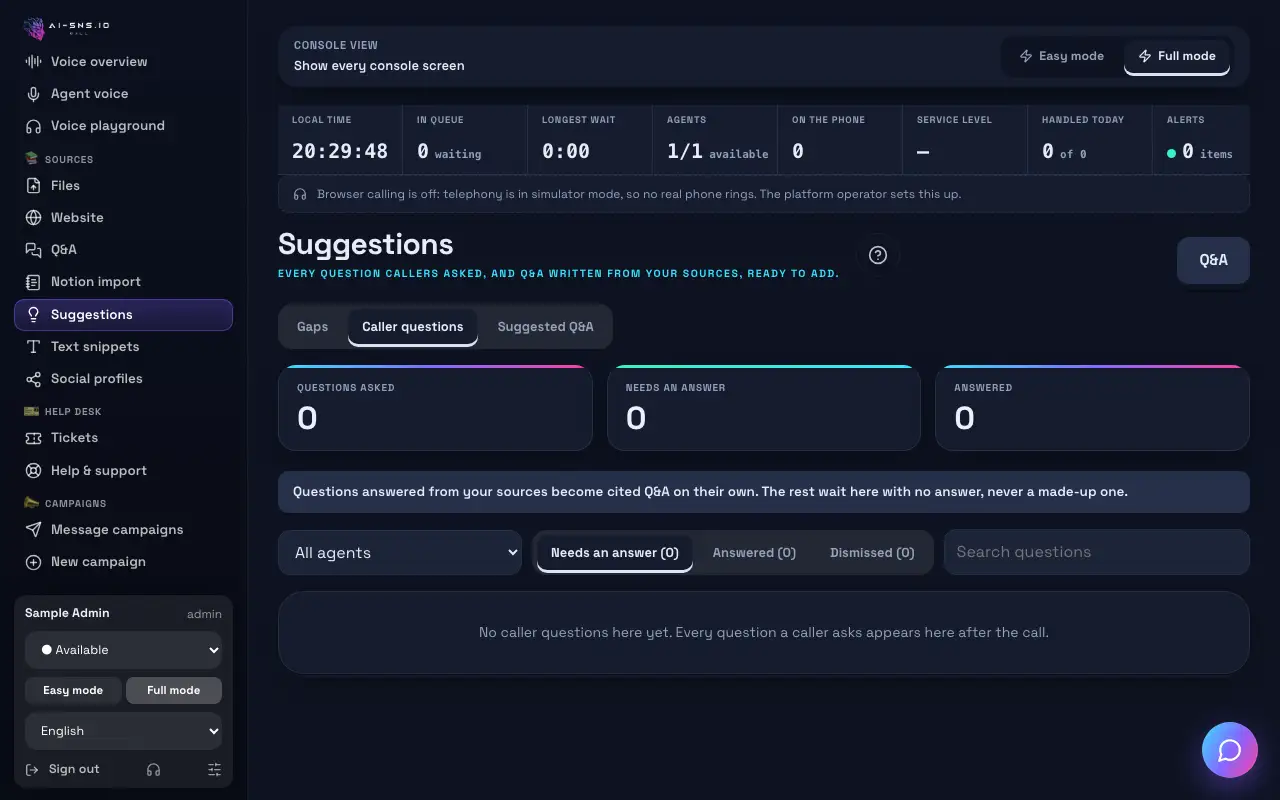
Task: Toggle Full mode in the Sample Admin panel
Action: (x=174, y=690)
